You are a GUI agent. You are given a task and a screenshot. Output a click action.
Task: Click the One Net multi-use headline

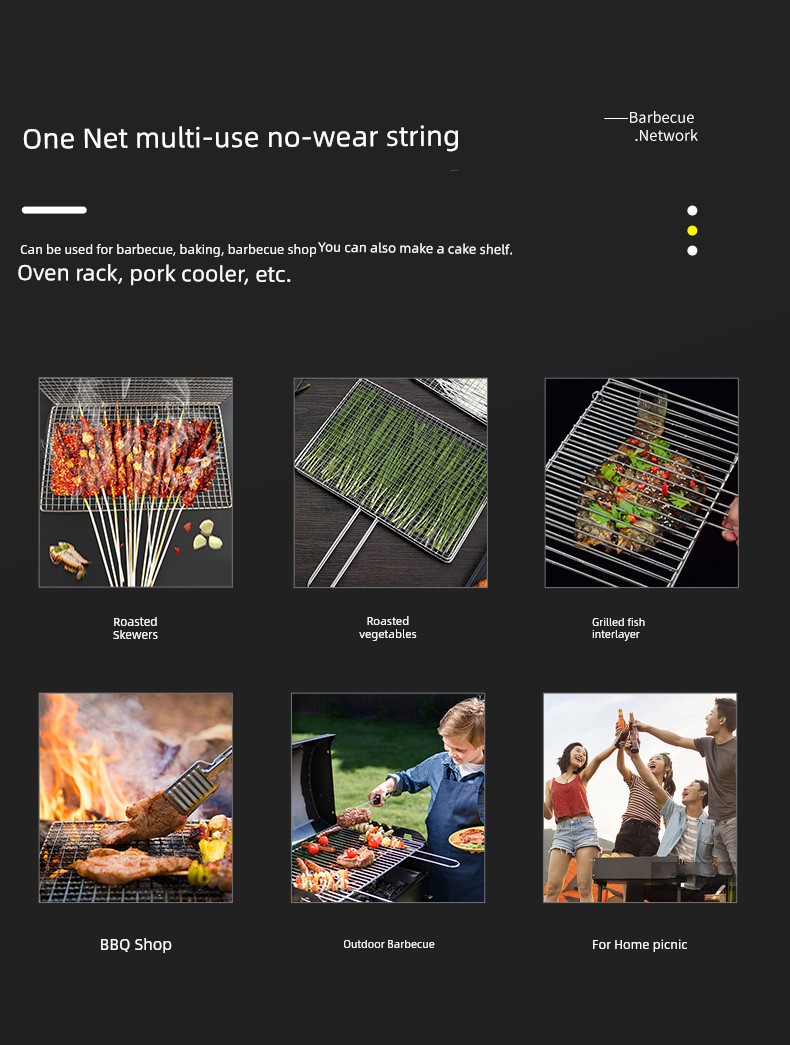241,137
